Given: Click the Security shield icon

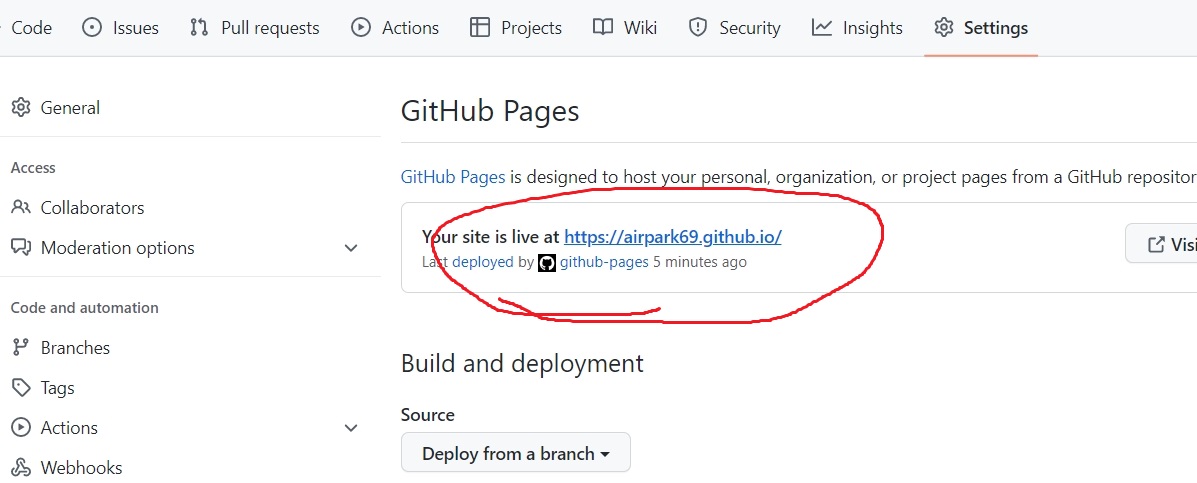Looking at the screenshot, I should click(698, 28).
